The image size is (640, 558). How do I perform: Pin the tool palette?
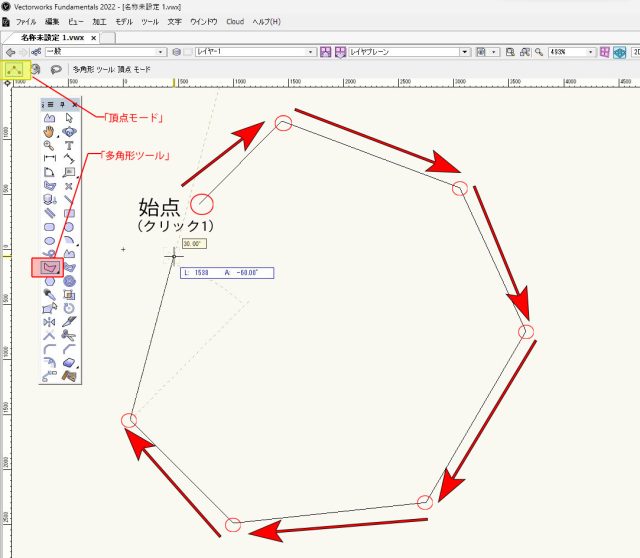click(x=62, y=103)
